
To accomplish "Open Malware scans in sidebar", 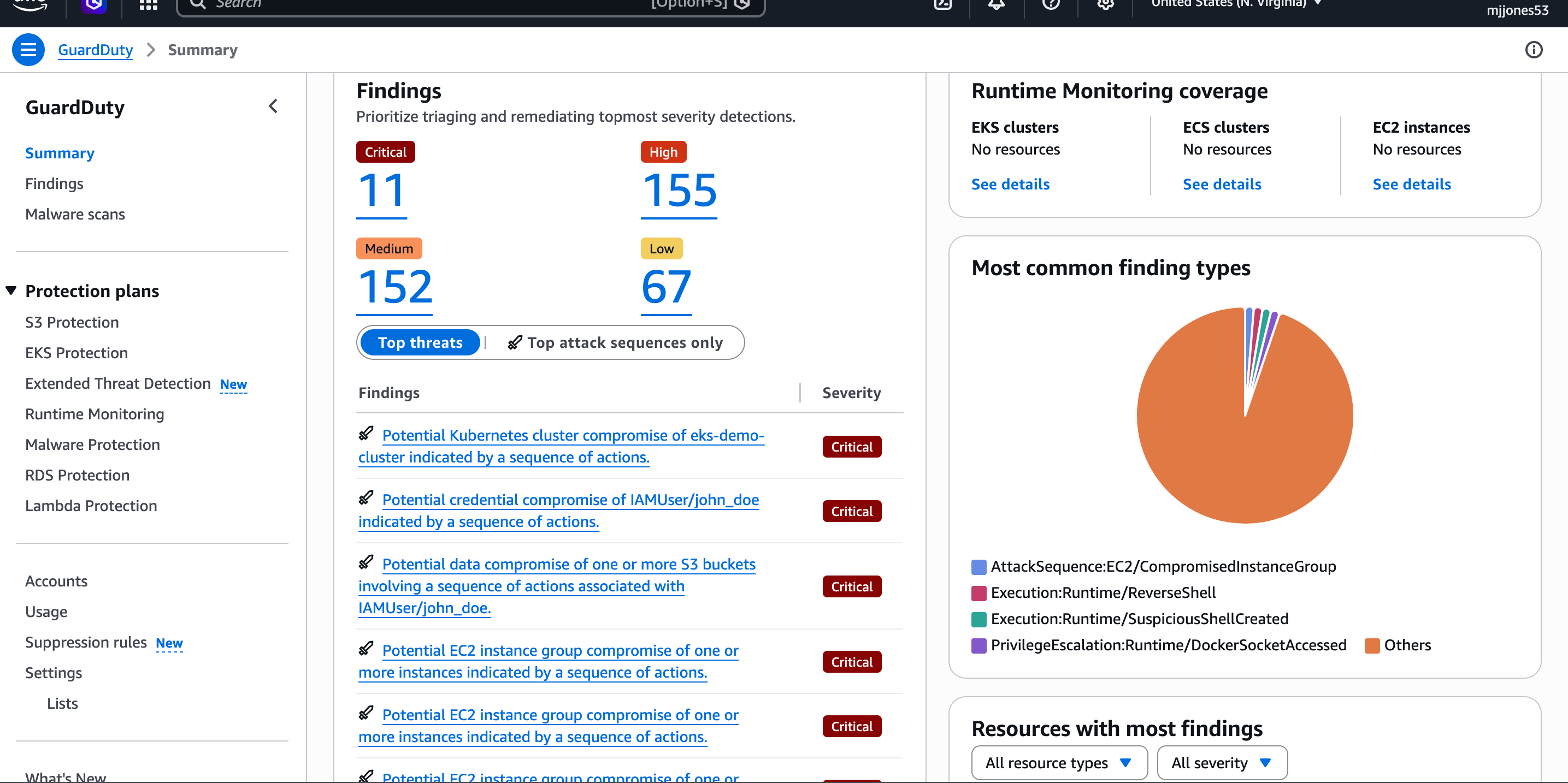I will [x=75, y=214].
